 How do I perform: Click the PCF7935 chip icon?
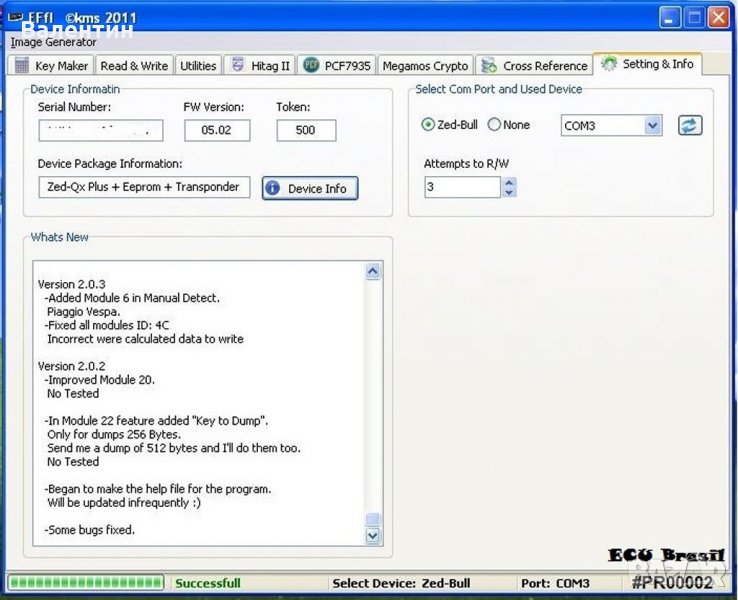(x=311, y=66)
